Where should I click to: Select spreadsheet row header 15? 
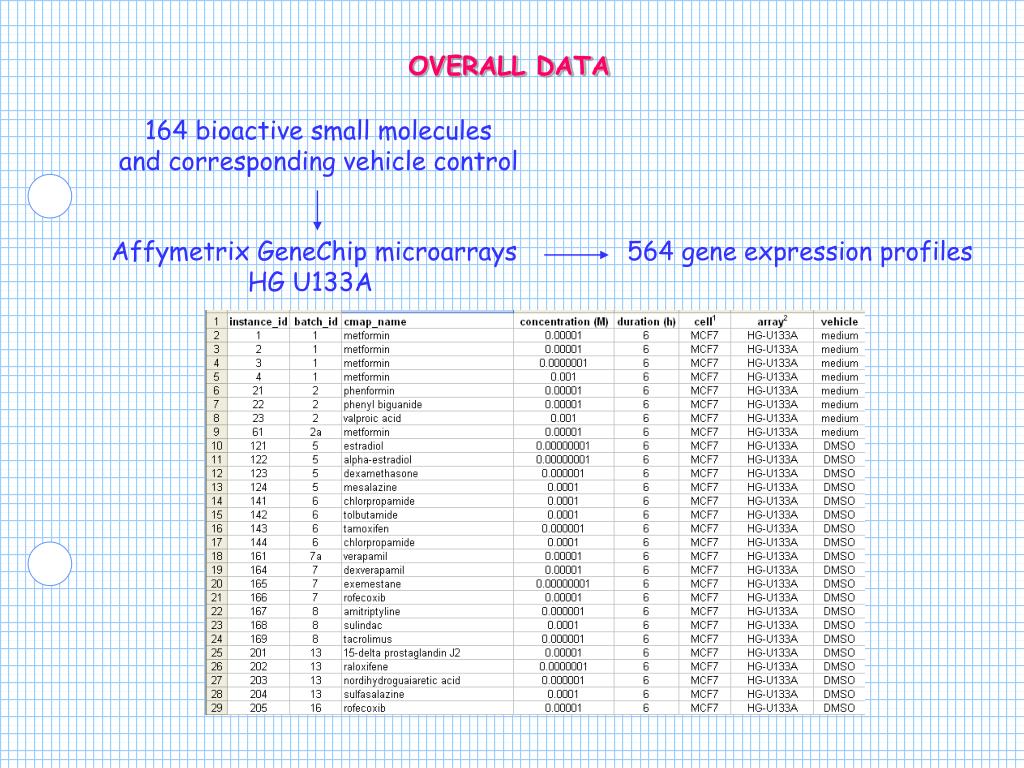coord(216,515)
